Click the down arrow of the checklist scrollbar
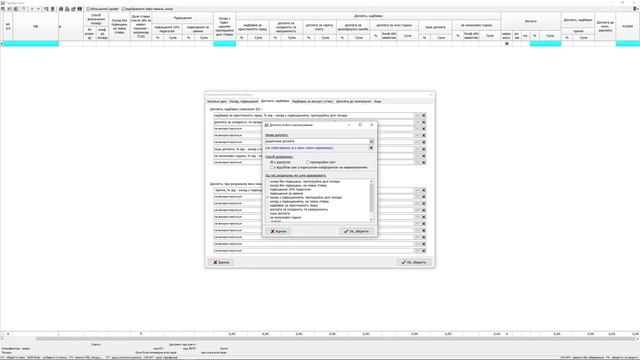This screenshot has height=360, width=640. (371, 220)
